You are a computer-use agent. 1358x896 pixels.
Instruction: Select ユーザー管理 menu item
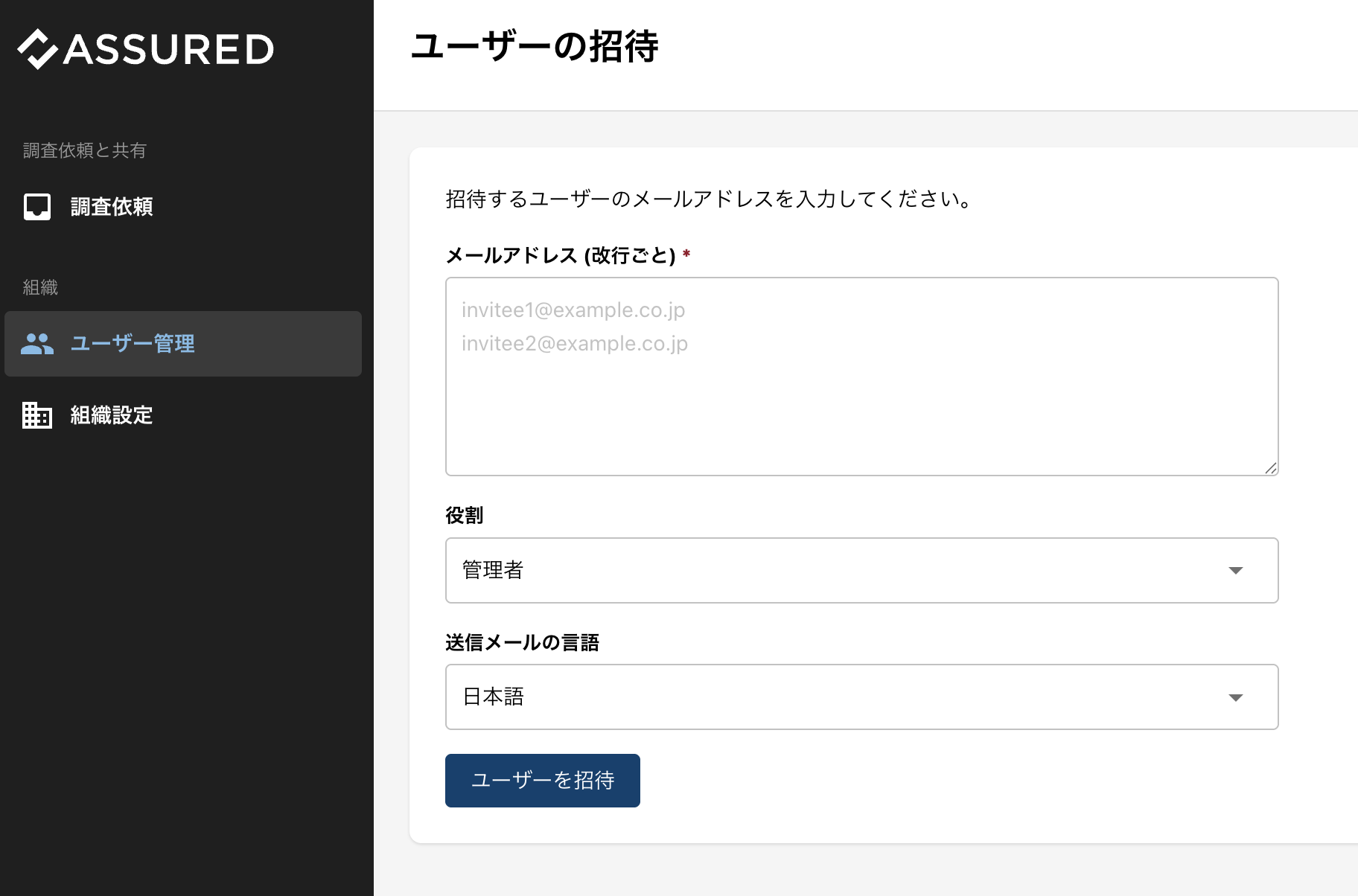click(183, 344)
